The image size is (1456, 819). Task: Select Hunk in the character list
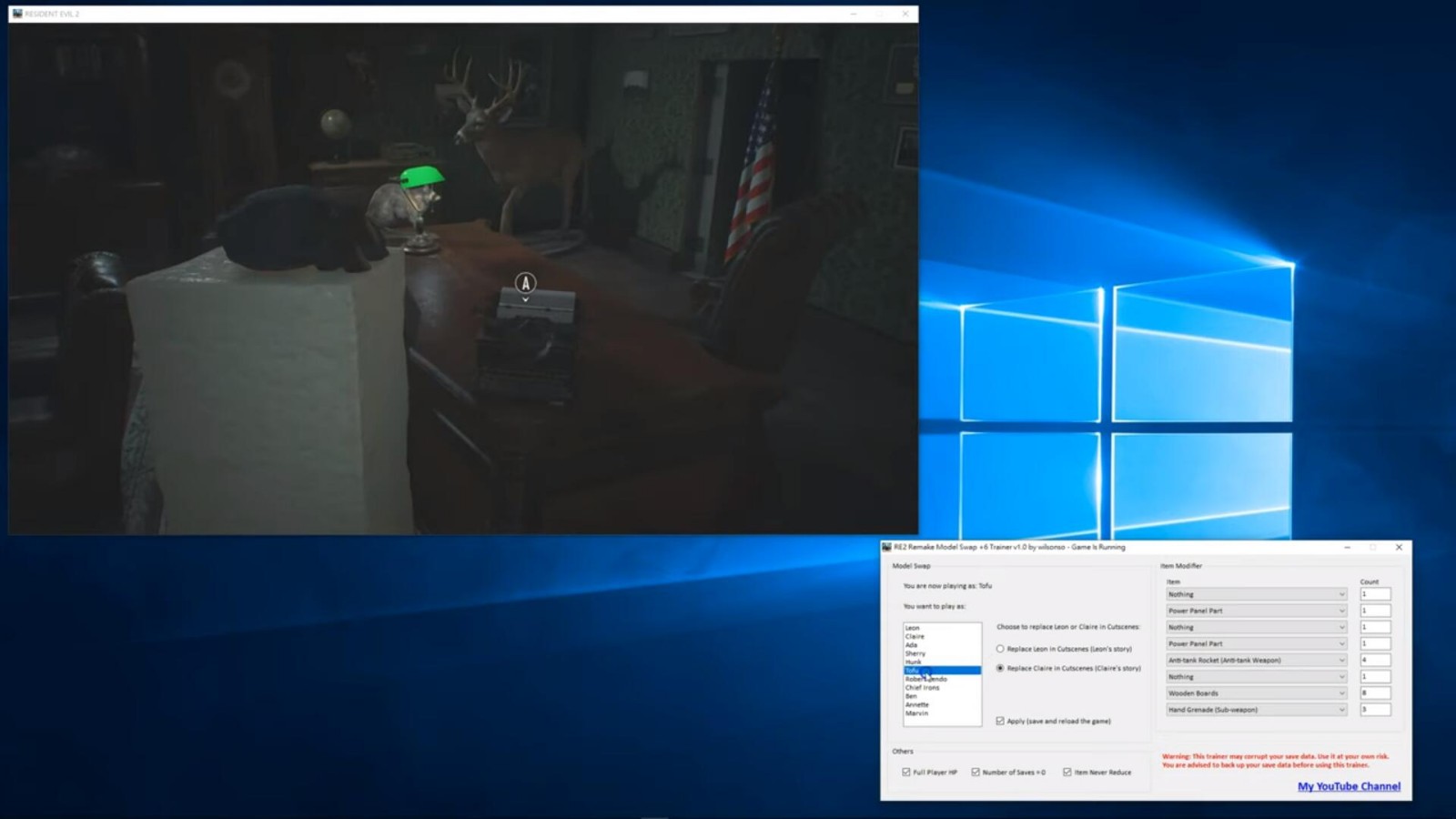(914, 662)
